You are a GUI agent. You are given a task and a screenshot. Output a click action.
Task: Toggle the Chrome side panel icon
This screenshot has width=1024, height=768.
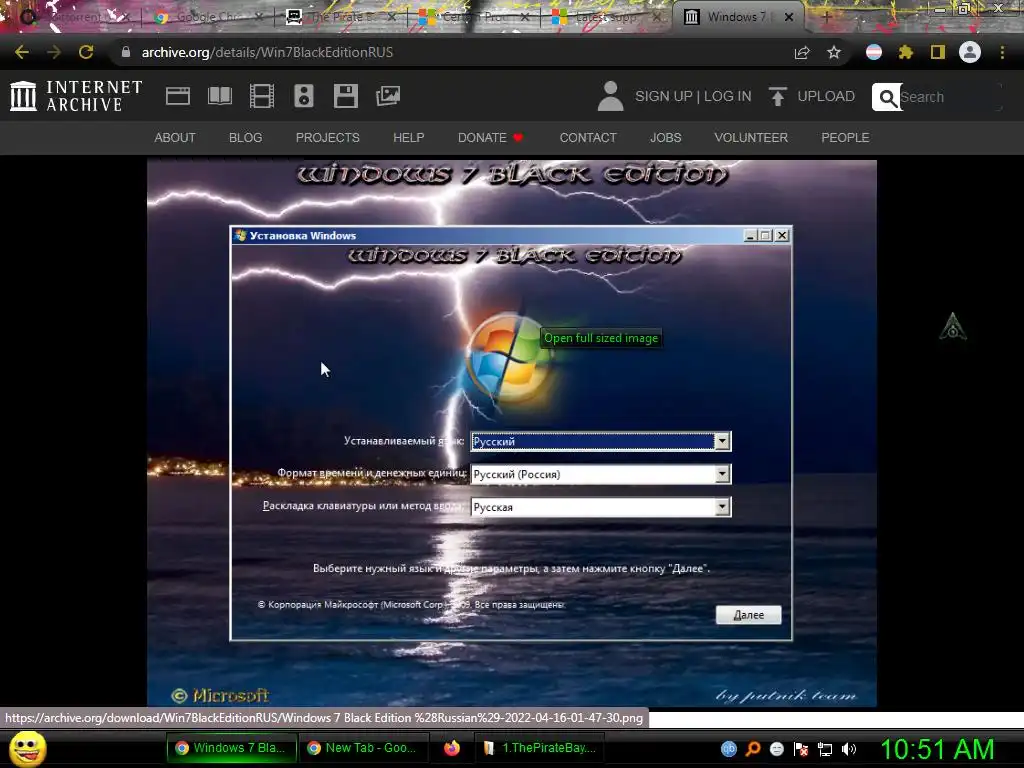938,52
